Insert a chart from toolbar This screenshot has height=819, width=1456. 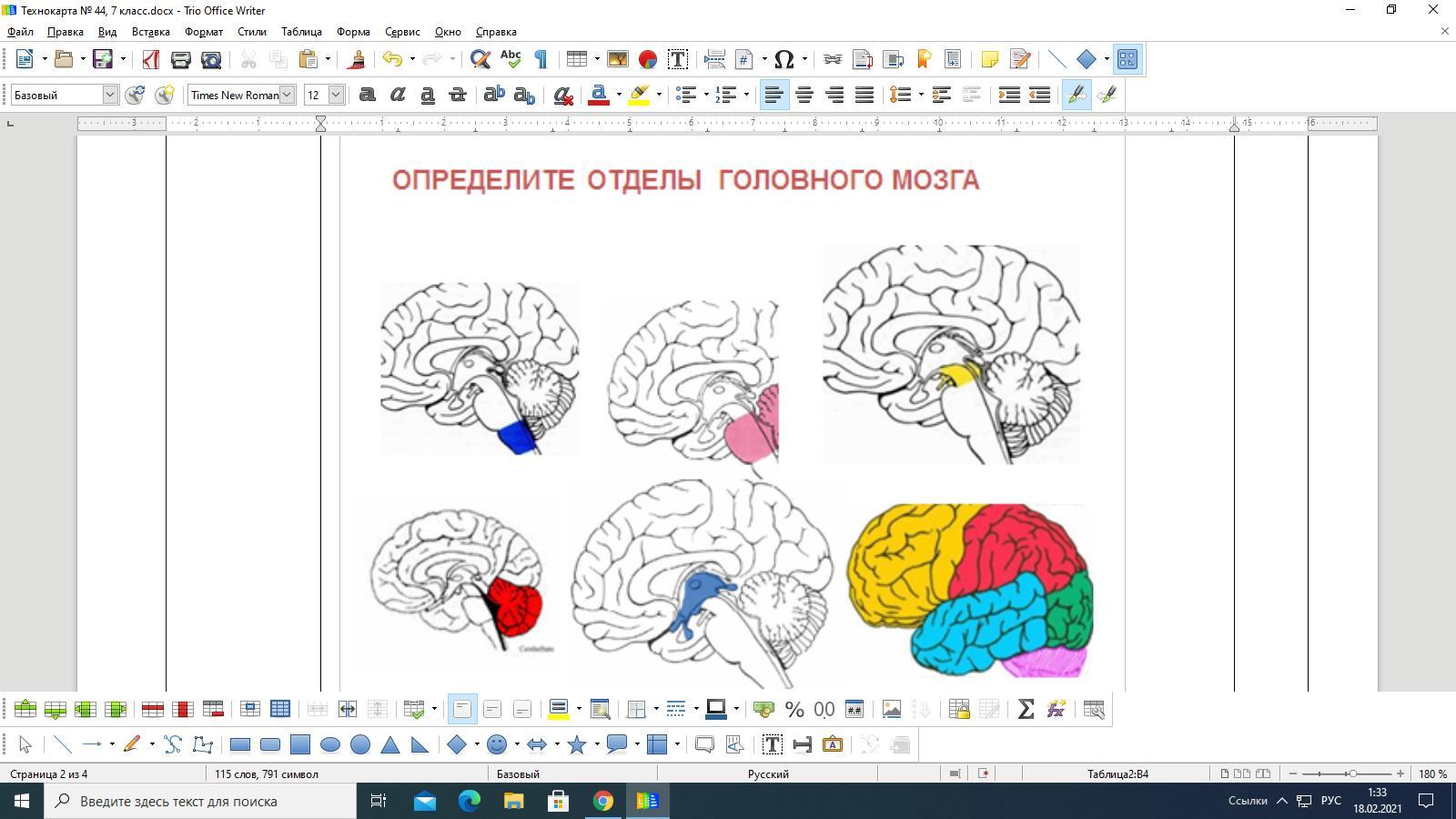coord(647,60)
